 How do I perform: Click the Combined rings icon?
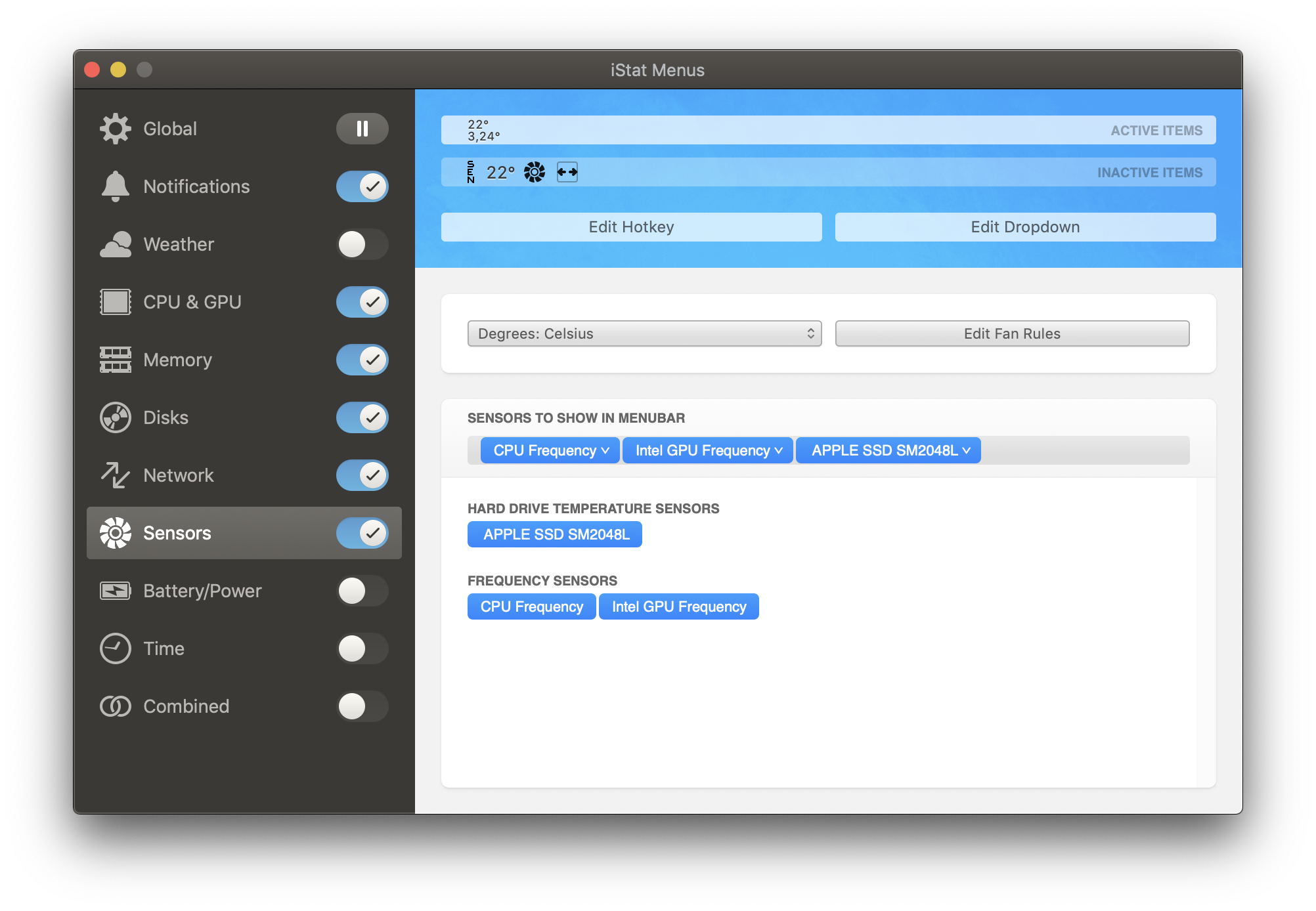tap(116, 706)
